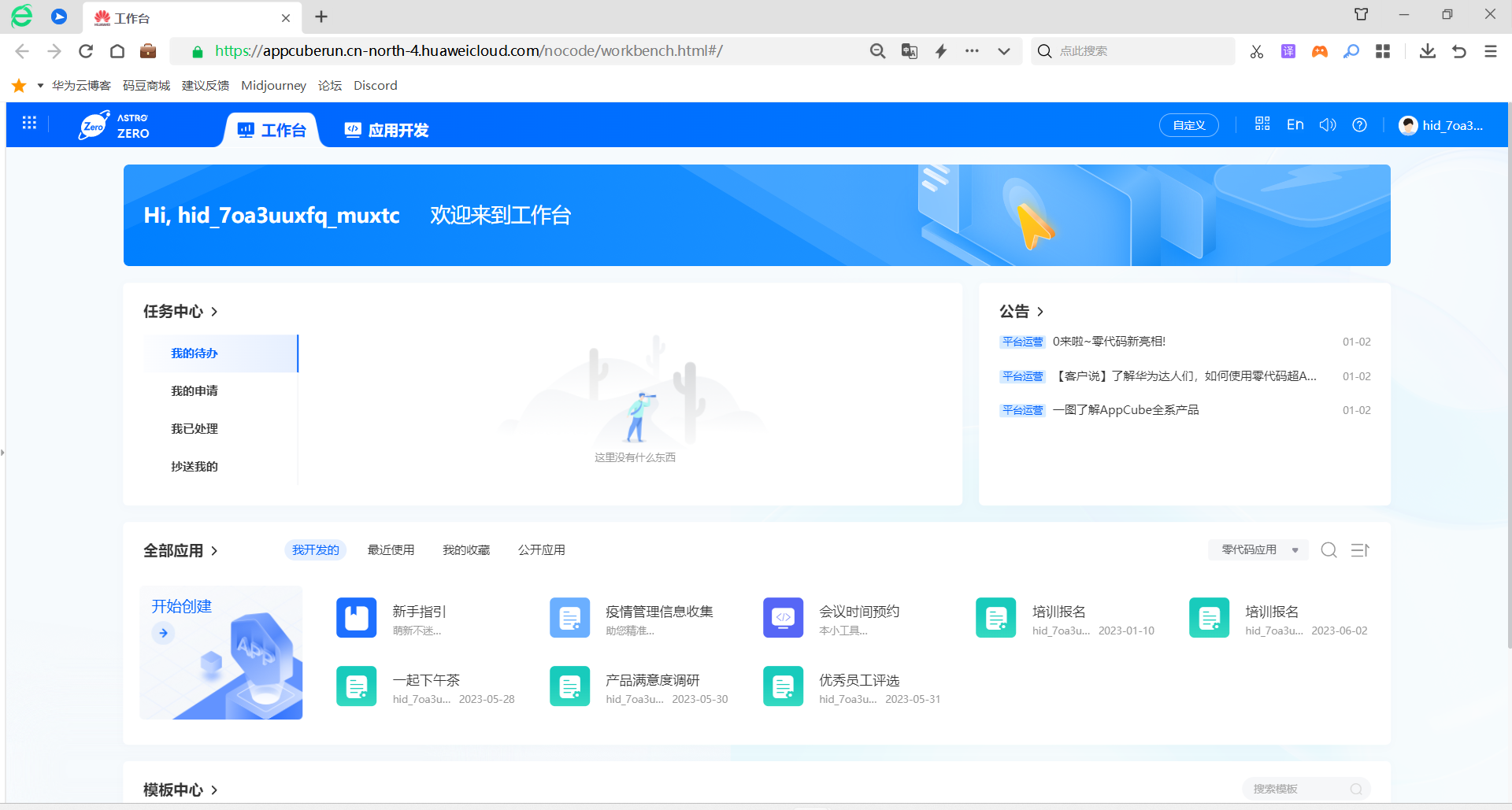Screen dimensions: 1512x810
Task: Open the address bar more options dots
Action: tap(973, 51)
